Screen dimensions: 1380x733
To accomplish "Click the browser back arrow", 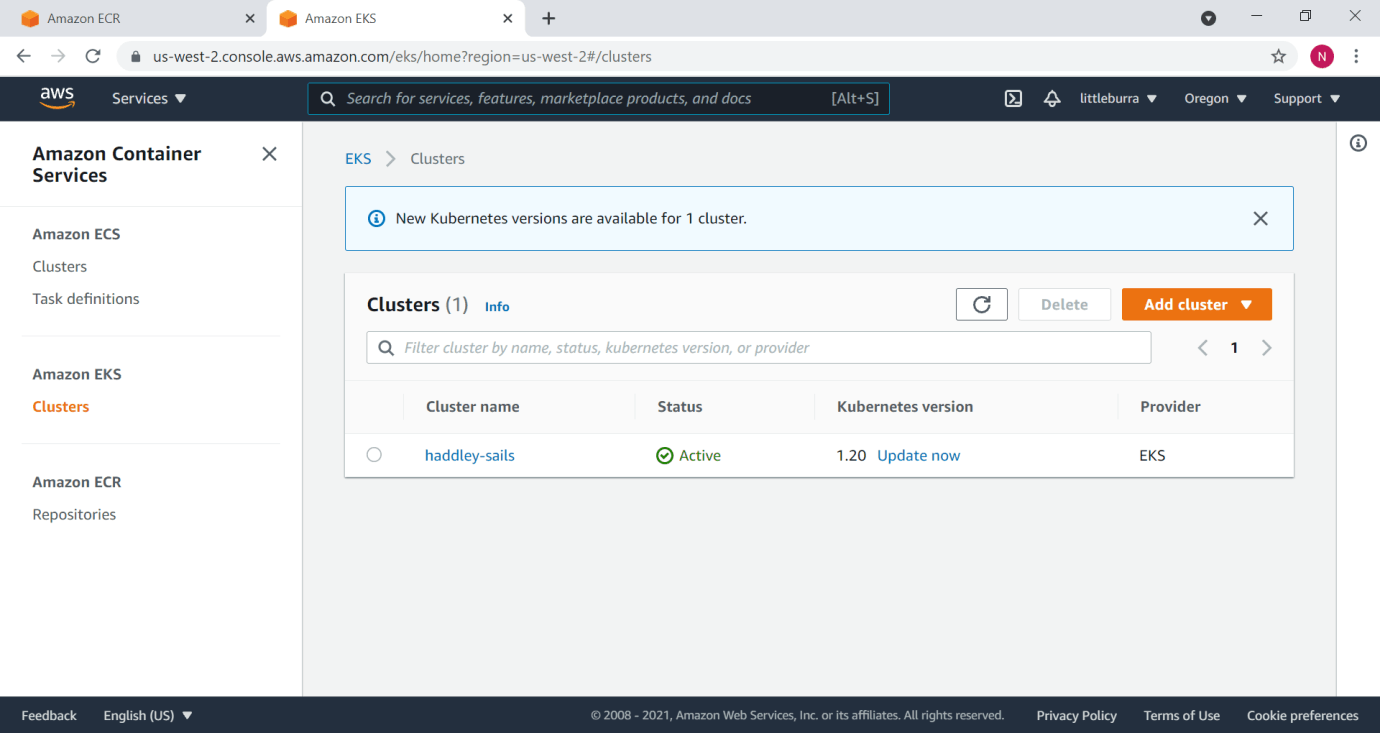I will [24, 56].
